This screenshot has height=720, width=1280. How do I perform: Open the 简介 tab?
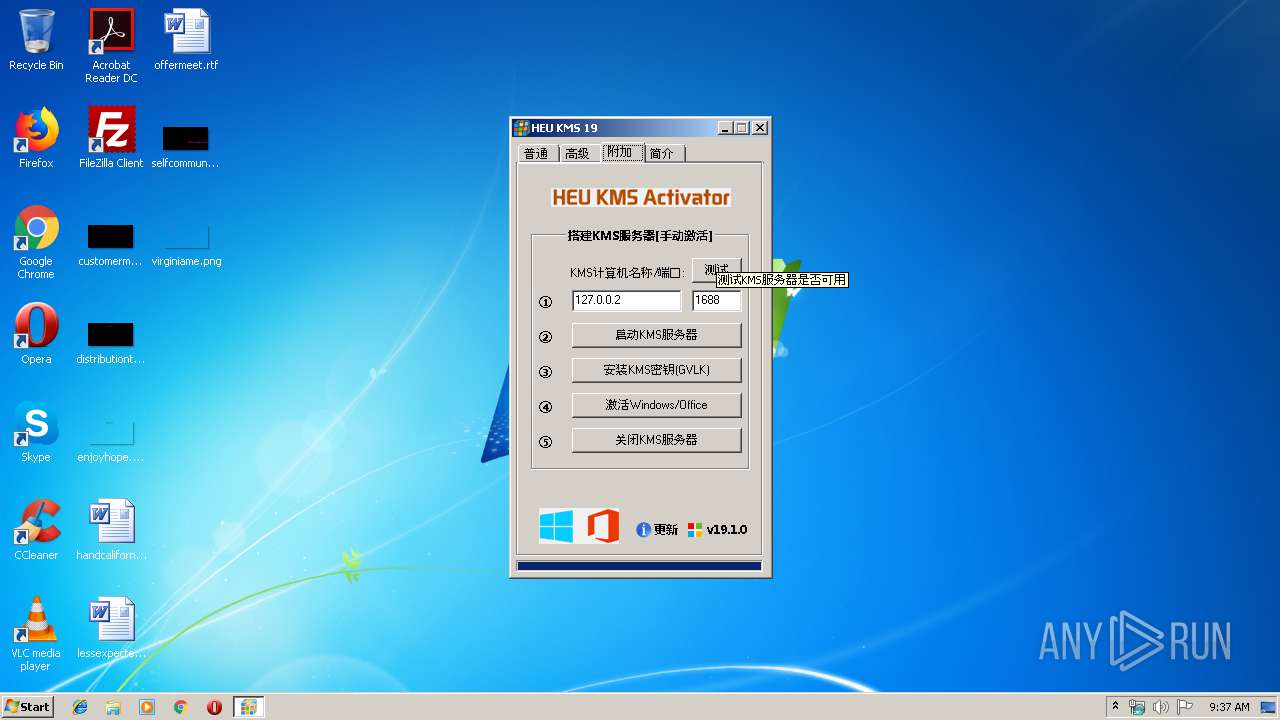point(663,153)
